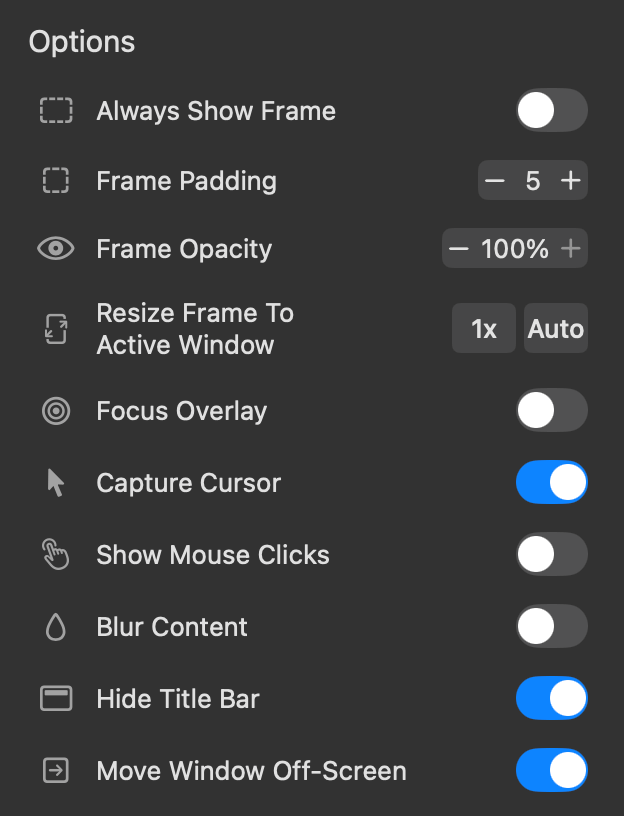Click the Capture Cursor arrow icon

[x=56, y=483]
